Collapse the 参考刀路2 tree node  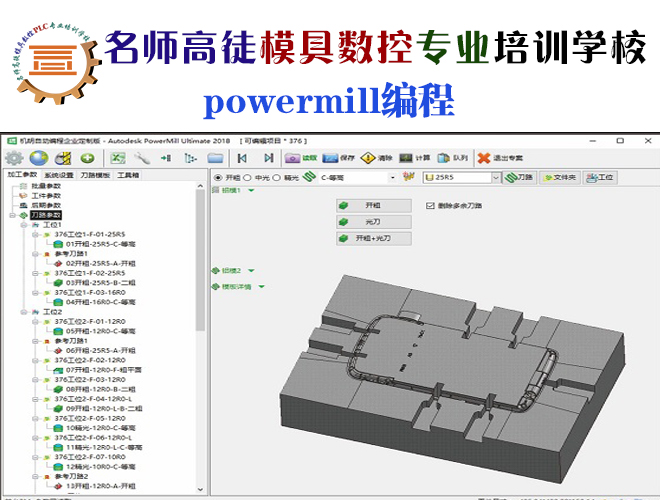click(35, 476)
